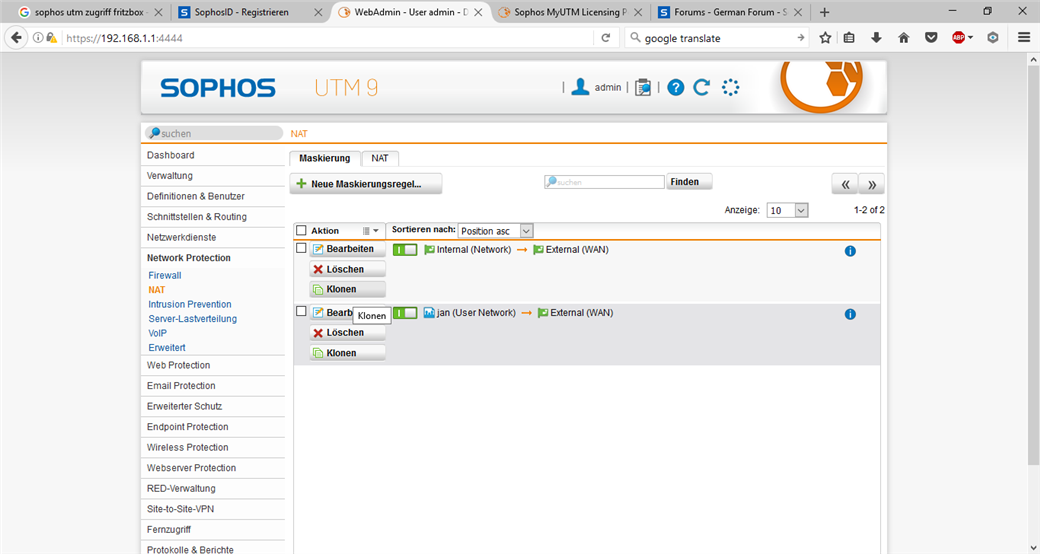Click Neue Maskierungsregel button
Viewport: 1040px width, 554px height.
[365, 184]
